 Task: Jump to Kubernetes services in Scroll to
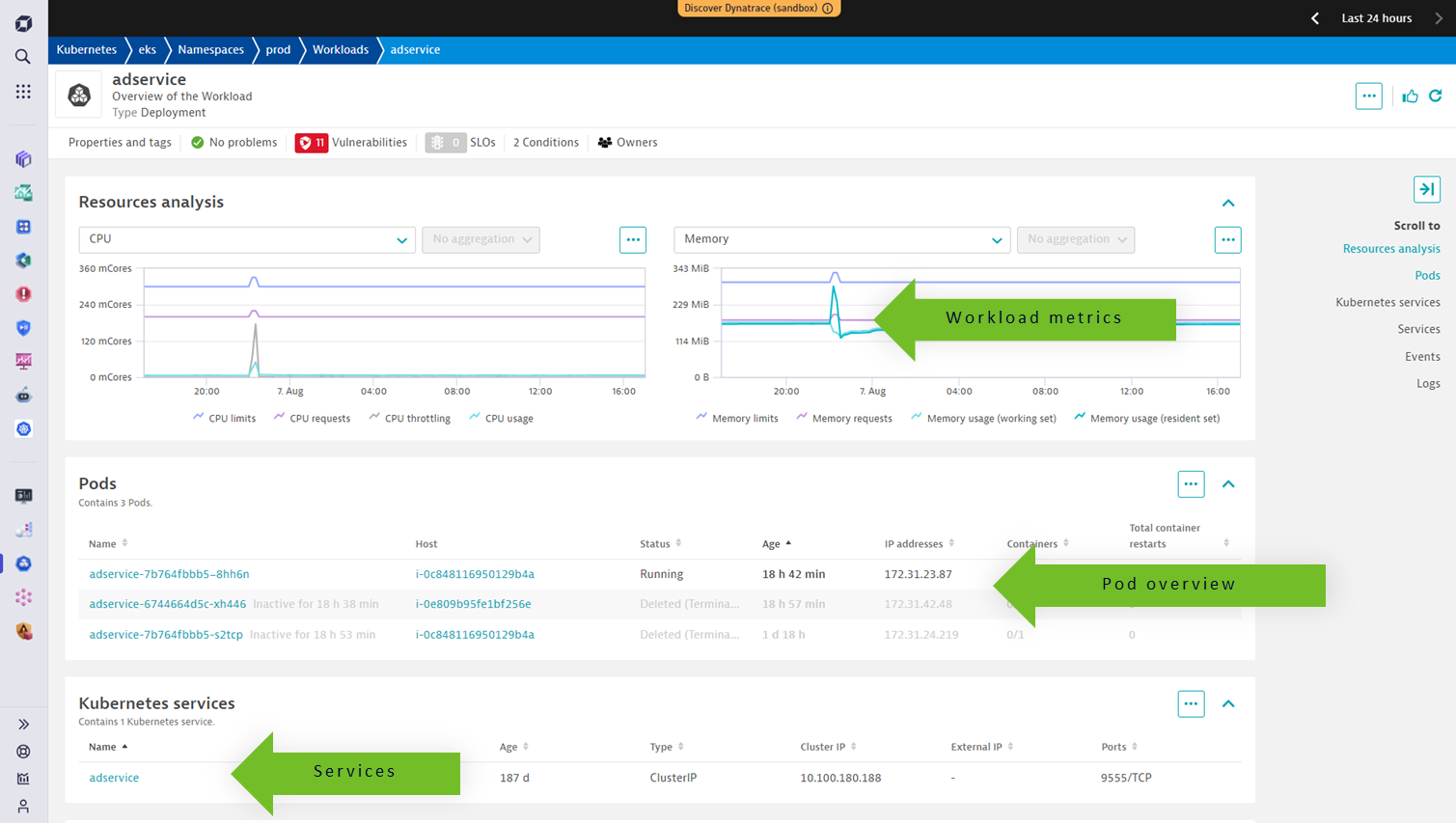coord(1387,303)
